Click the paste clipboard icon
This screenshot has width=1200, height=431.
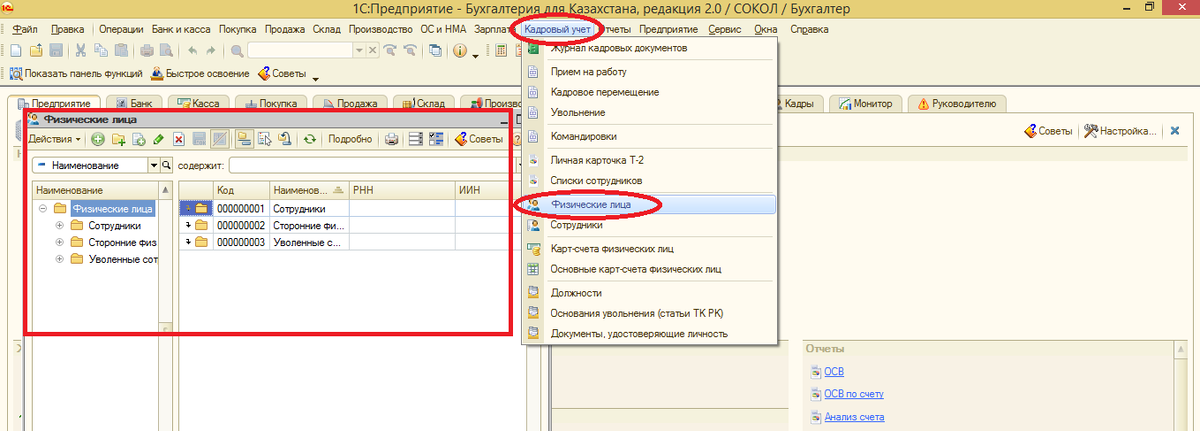click(121, 50)
